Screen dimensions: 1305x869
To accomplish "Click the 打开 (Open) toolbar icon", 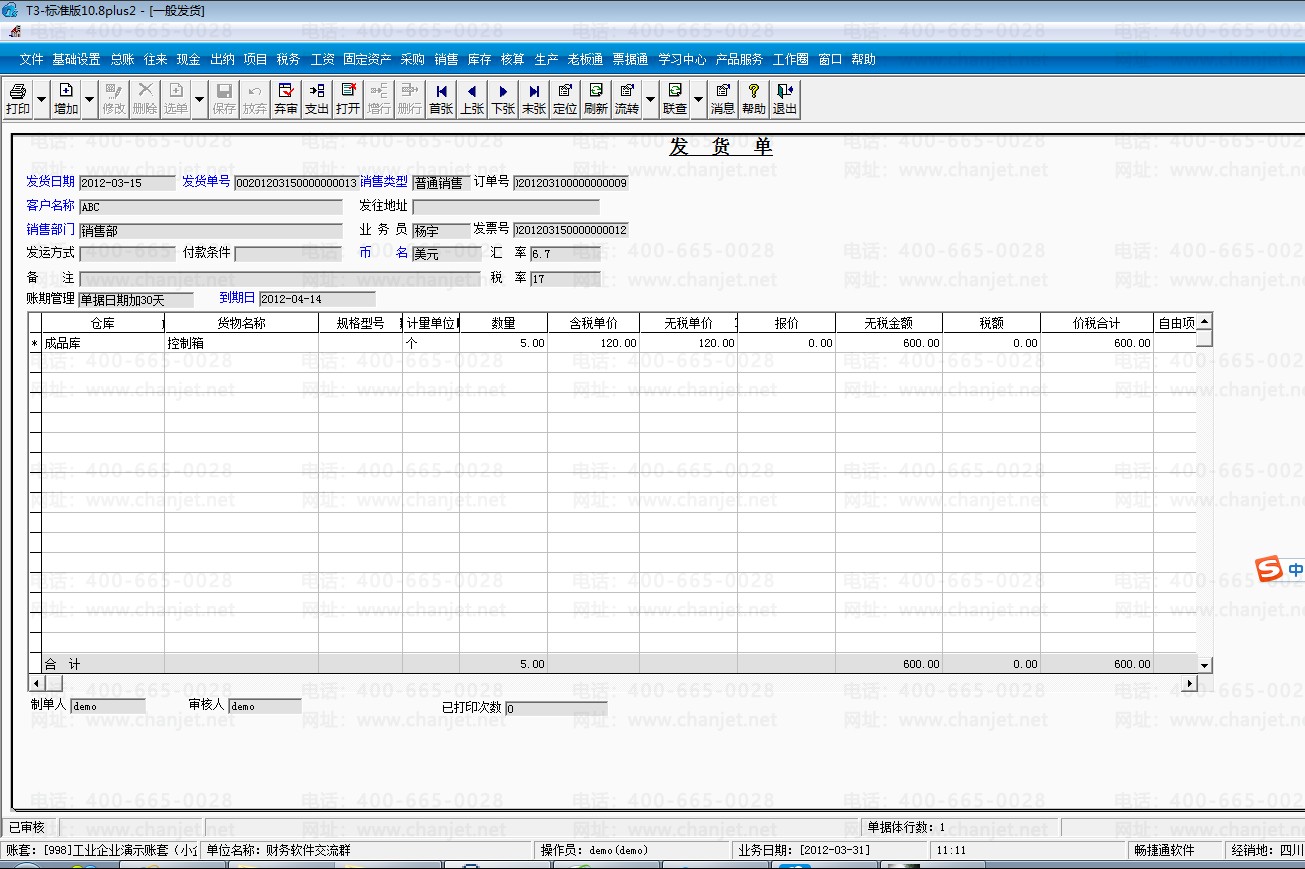I will 348,99.
